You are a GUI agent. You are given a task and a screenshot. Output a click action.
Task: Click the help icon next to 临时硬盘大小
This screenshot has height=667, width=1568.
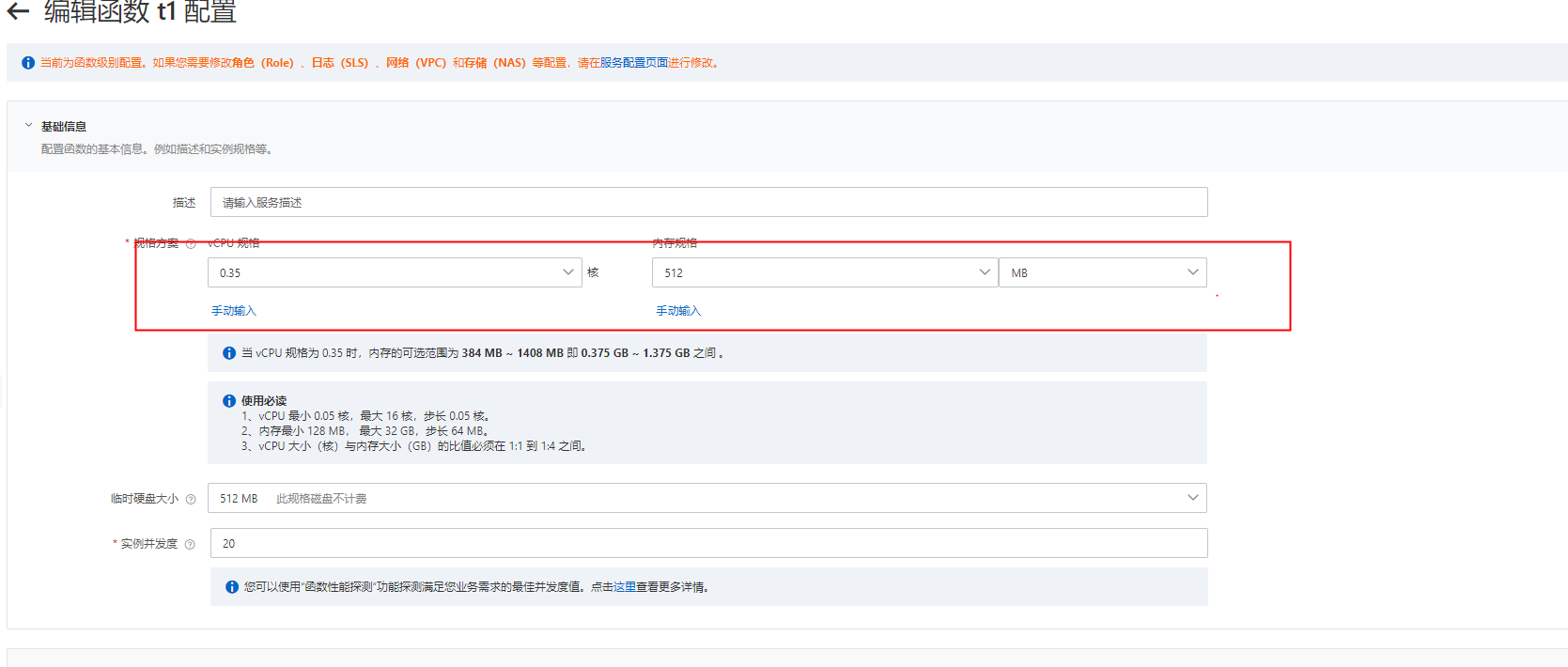(191, 499)
